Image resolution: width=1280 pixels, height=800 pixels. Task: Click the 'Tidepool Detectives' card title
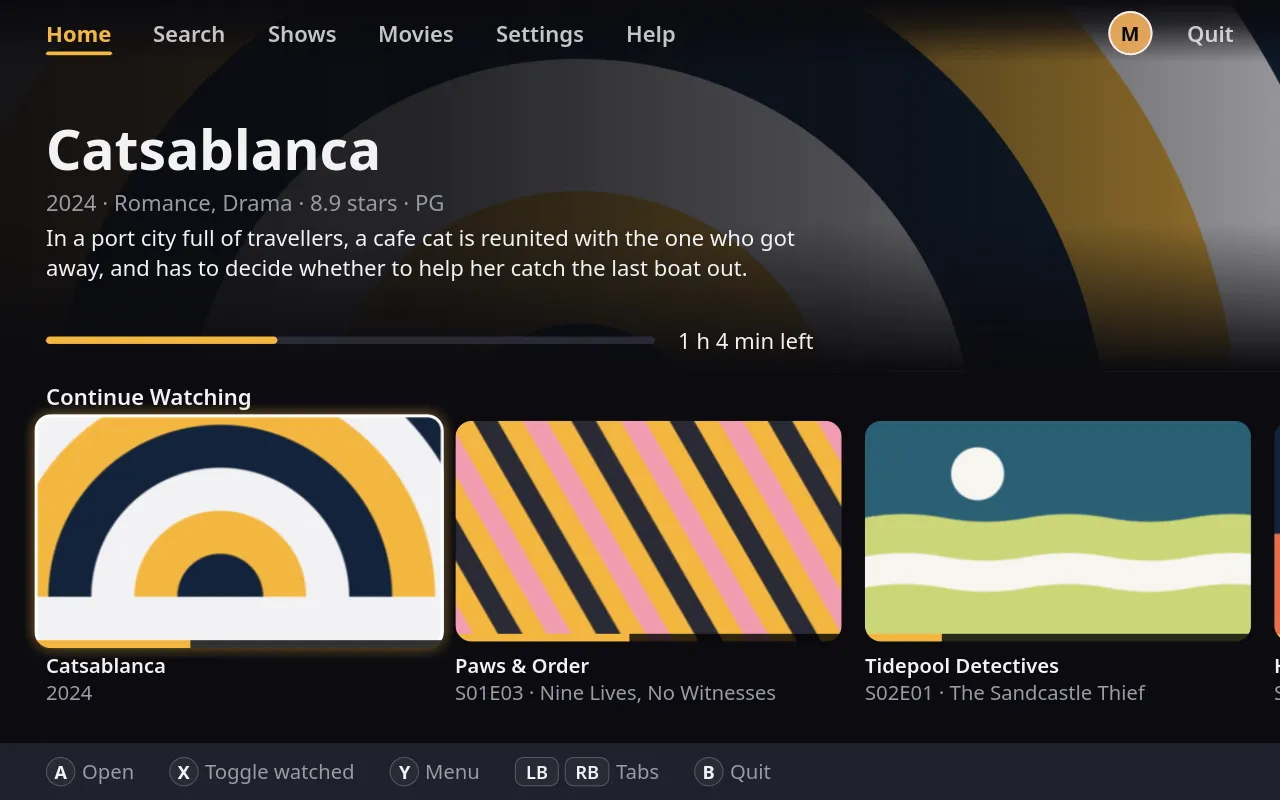tap(962, 666)
